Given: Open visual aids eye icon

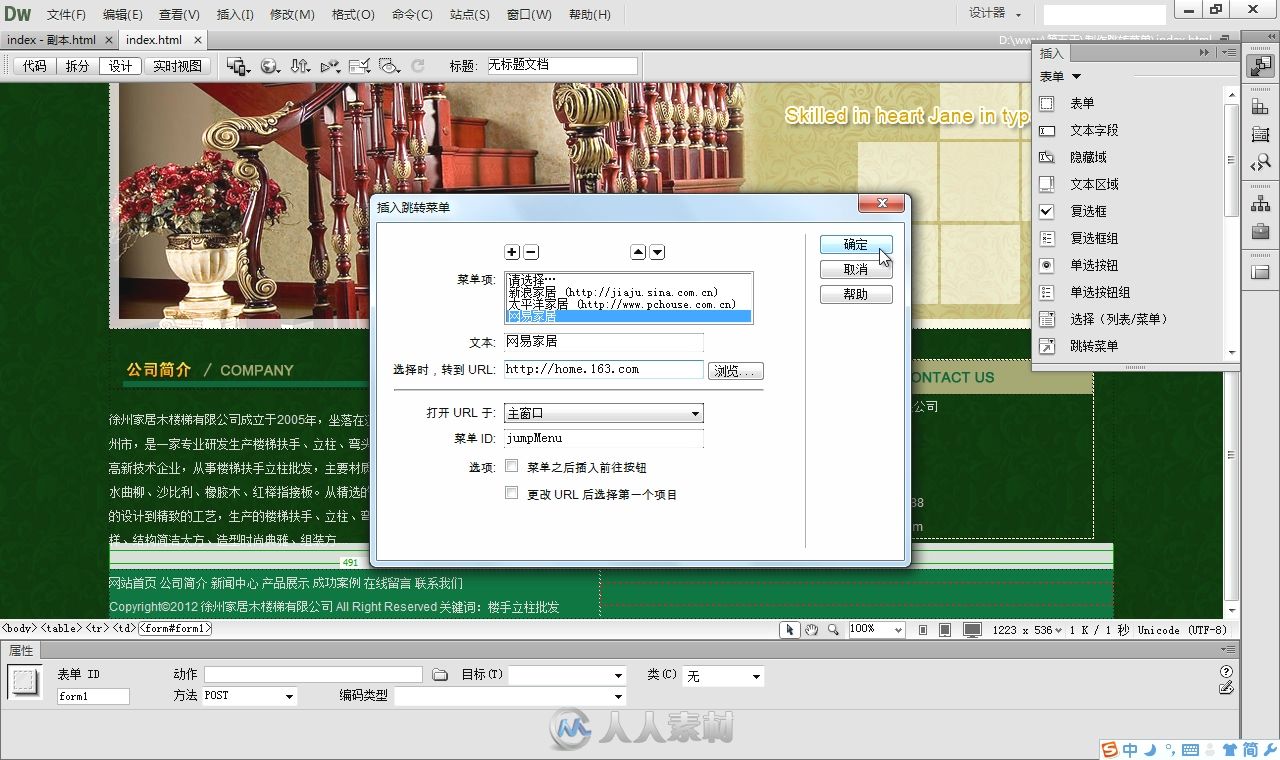Looking at the screenshot, I should (x=390, y=66).
